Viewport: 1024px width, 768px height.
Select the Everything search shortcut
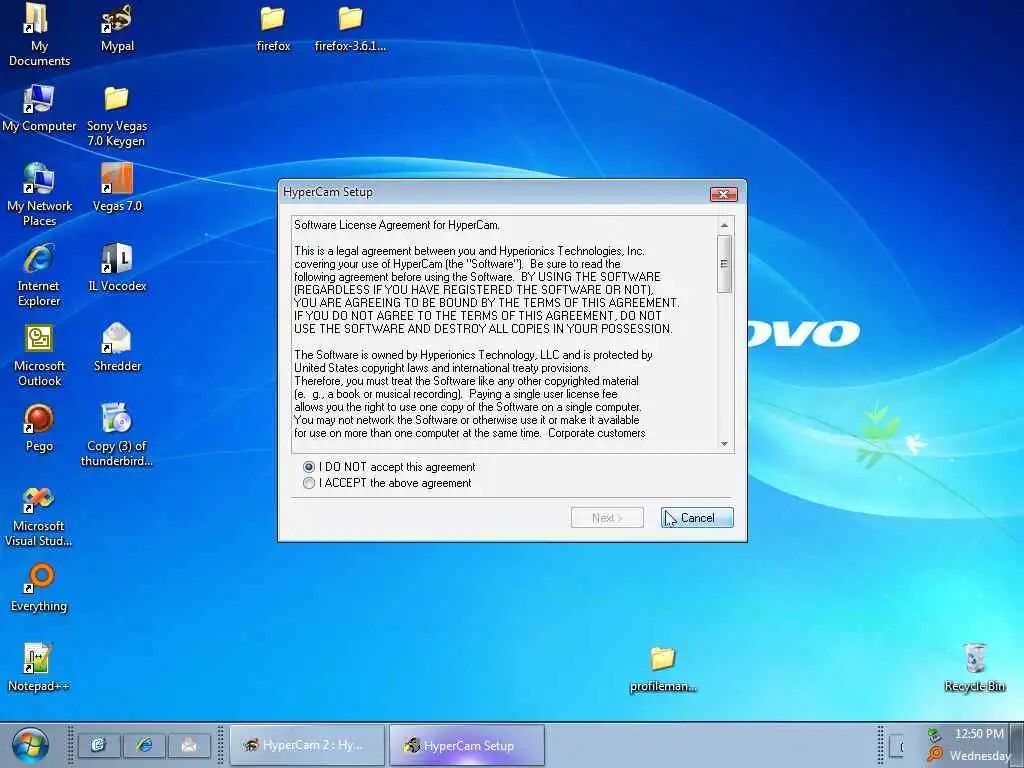[x=39, y=588]
